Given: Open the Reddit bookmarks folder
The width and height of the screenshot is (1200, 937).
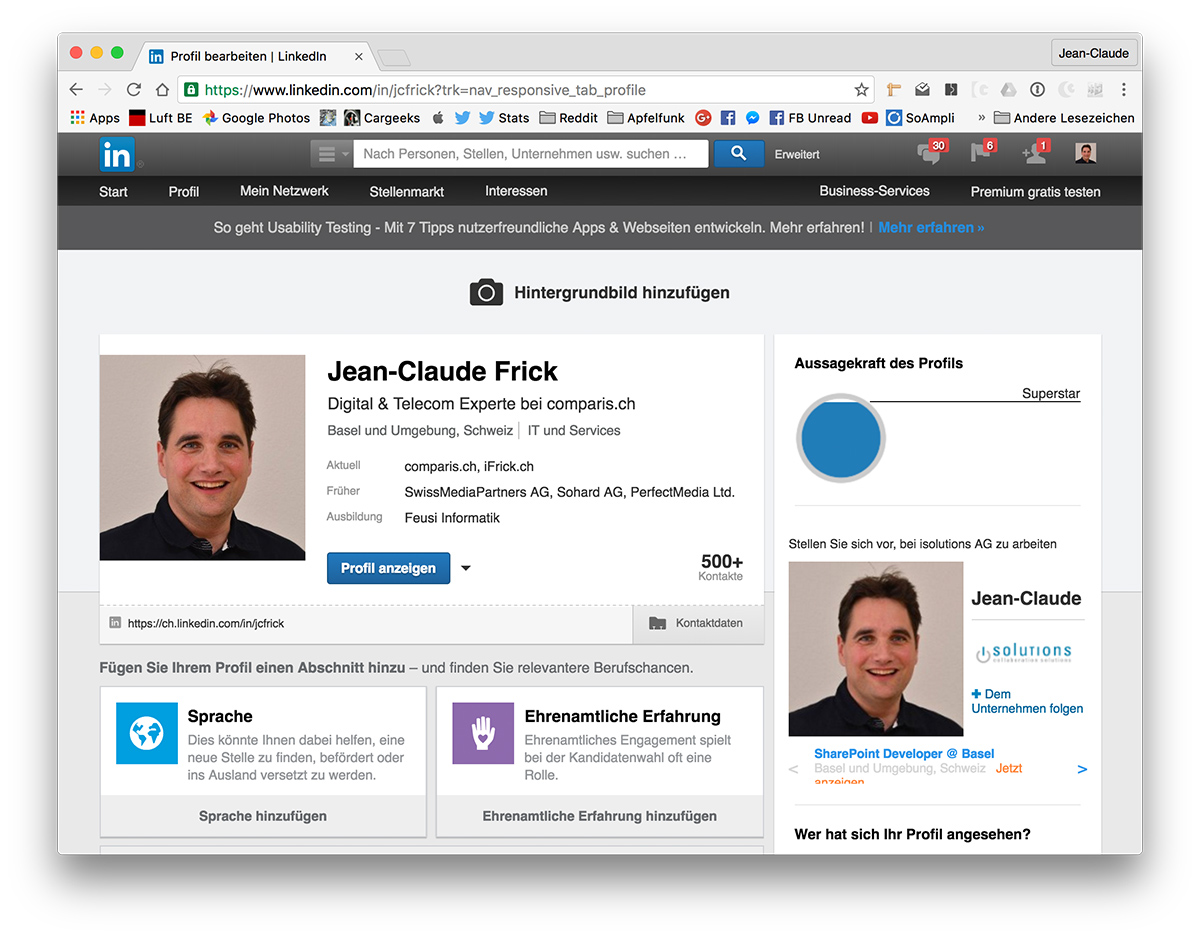Looking at the screenshot, I should 568,118.
